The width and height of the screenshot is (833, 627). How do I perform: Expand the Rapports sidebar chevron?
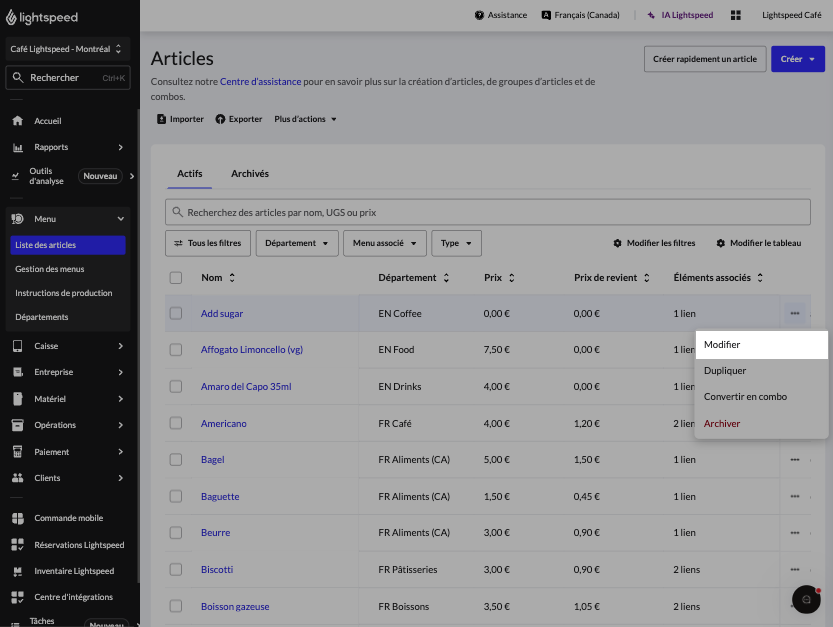[x=121, y=147]
